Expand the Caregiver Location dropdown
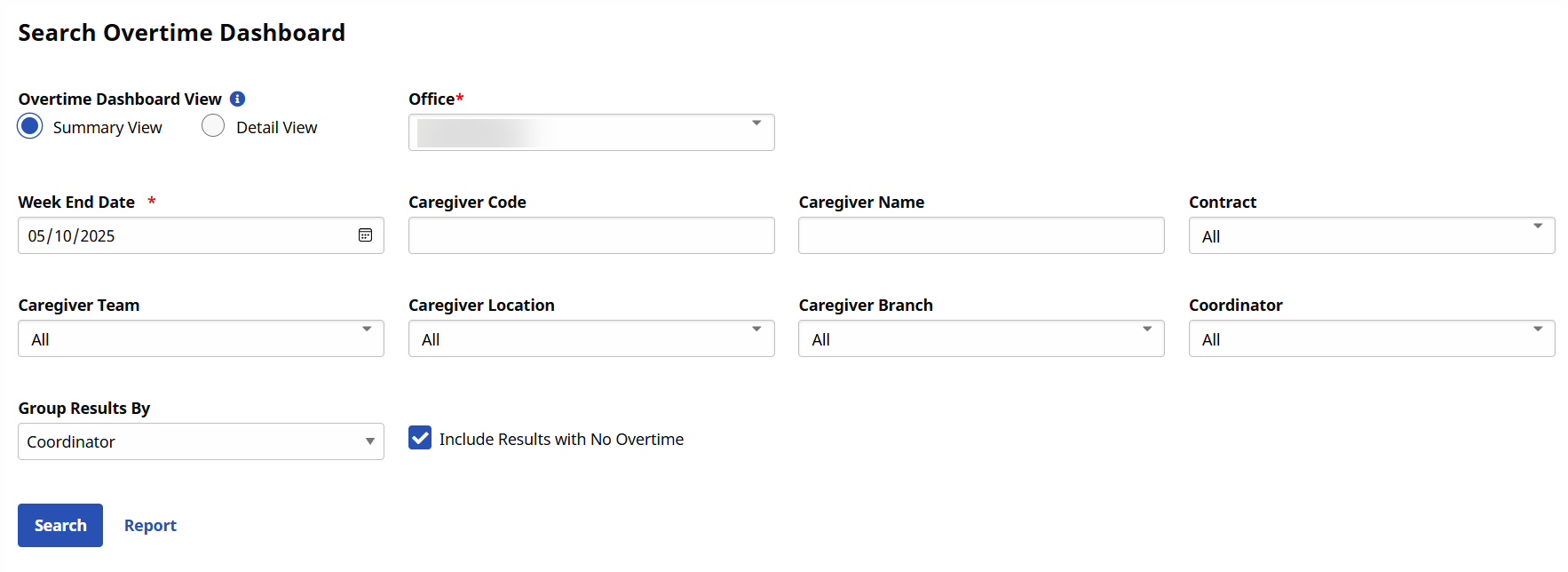Screen dimensions: 1568x572 point(590,338)
